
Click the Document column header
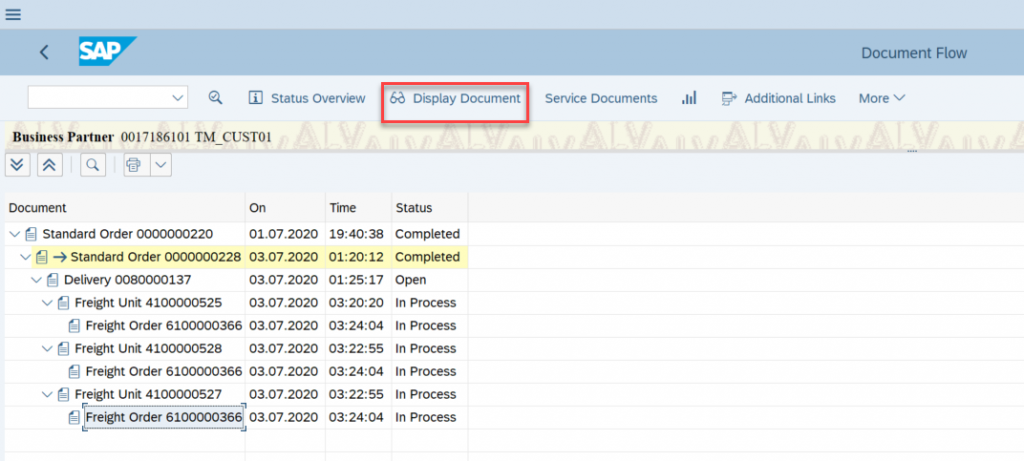125,208
